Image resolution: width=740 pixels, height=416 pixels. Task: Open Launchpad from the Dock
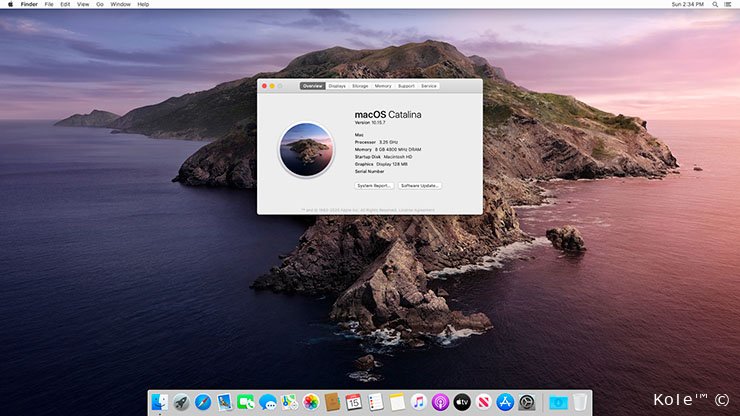point(181,401)
